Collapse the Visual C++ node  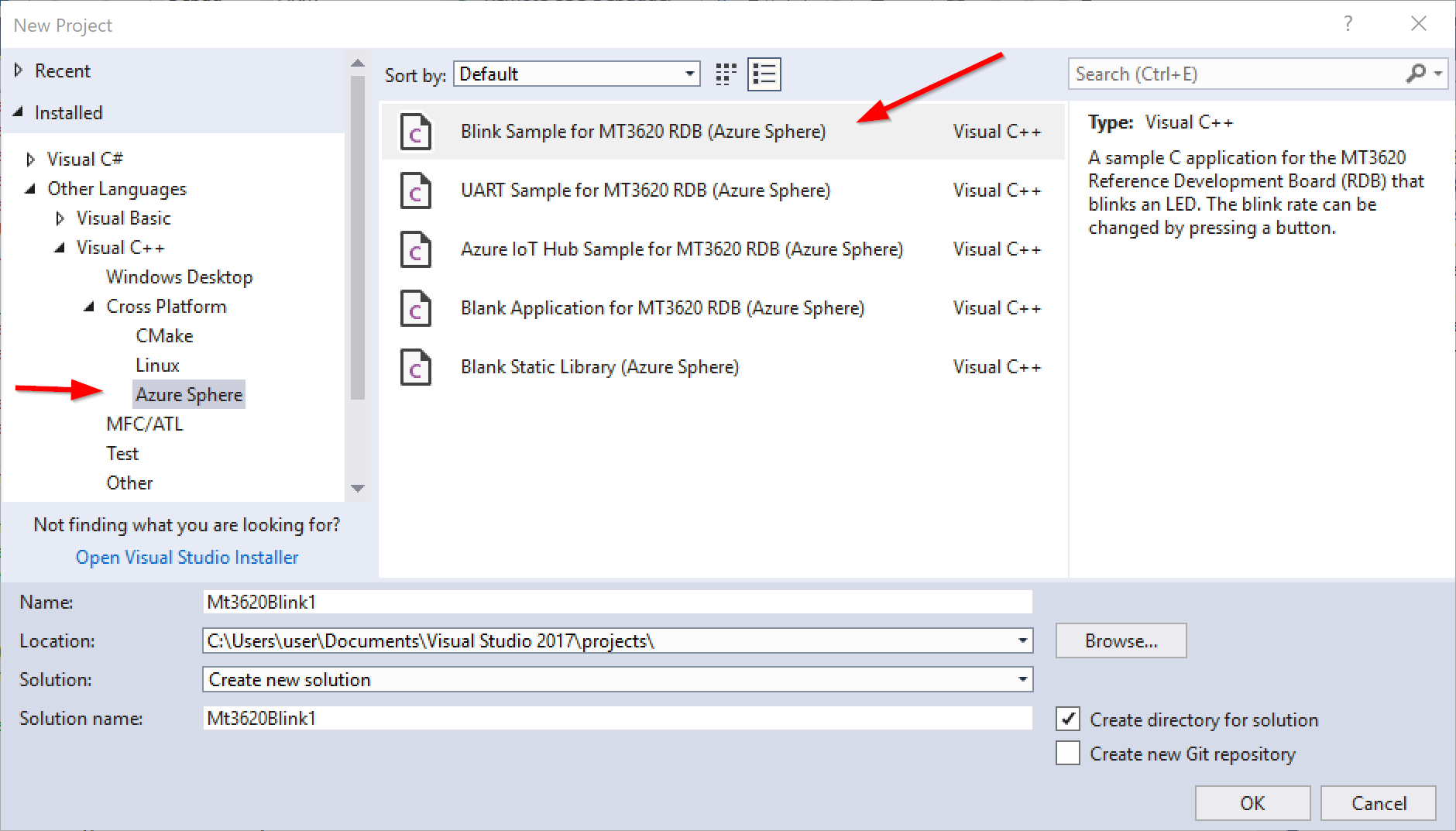point(60,248)
